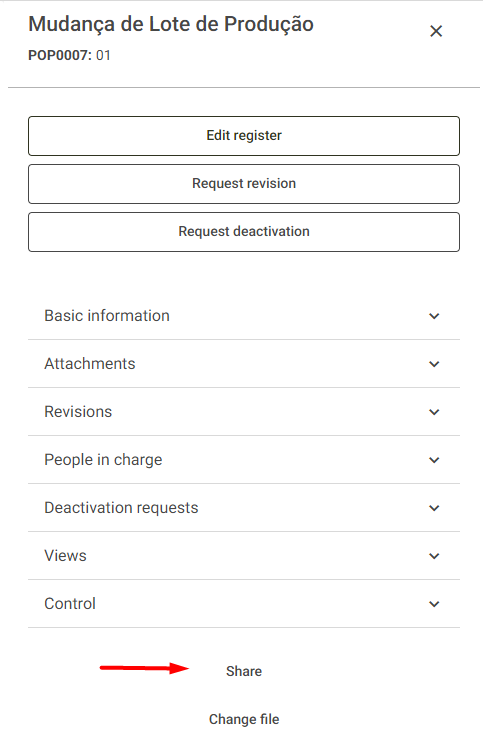Click the Share link
Viewport: 483px width, 745px height.
tap(244, 671)
